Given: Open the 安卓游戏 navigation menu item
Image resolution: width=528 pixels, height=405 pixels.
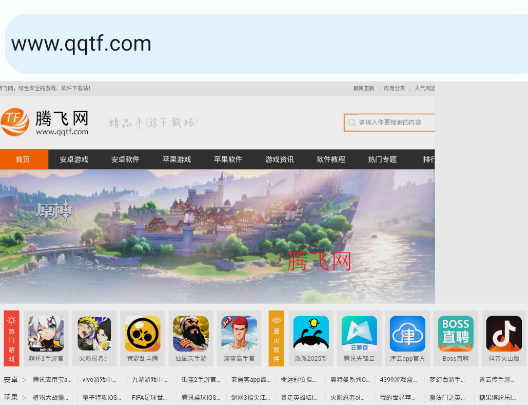Looking at the screenshot, I should 74,159.
